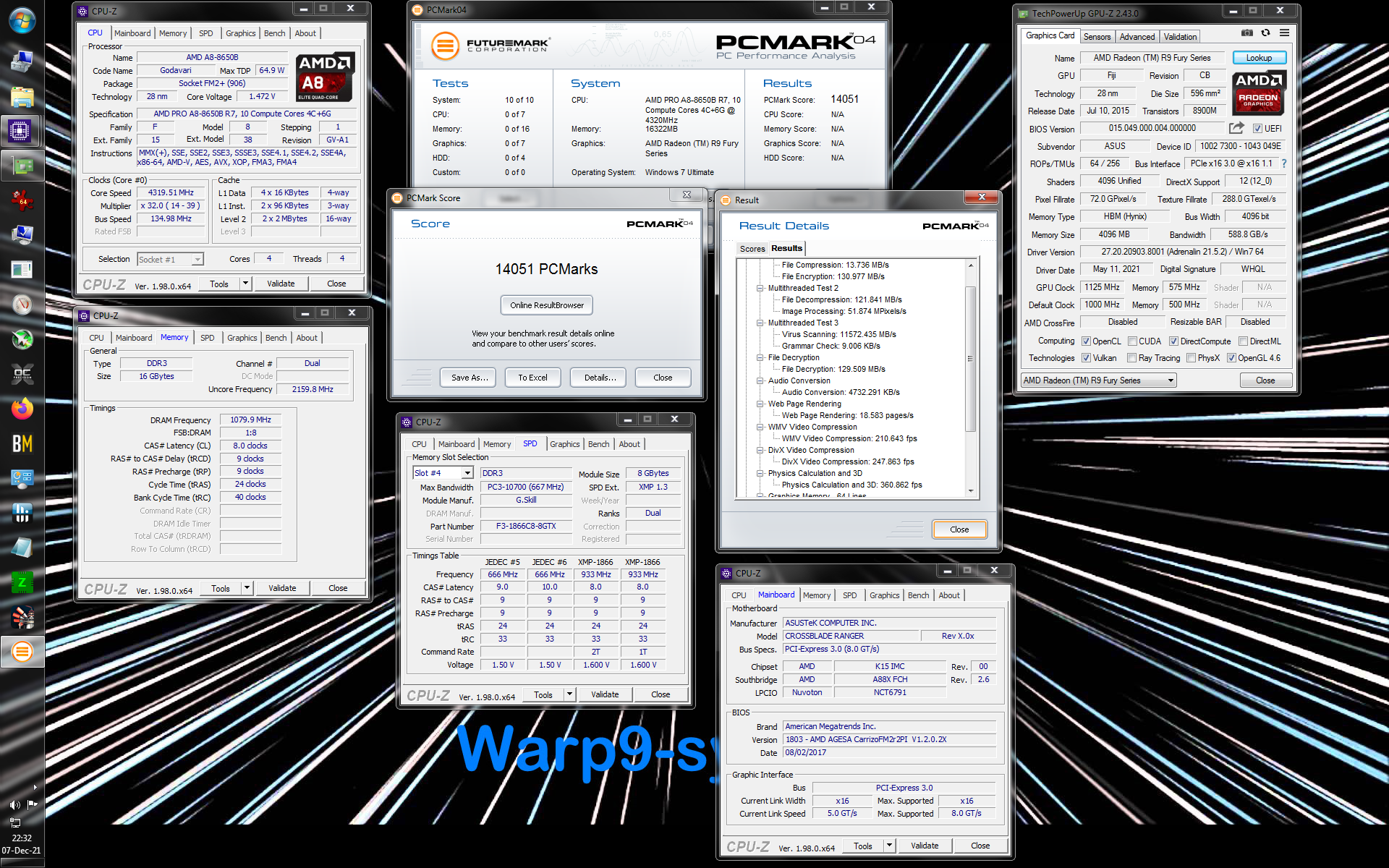The height and width of the screenshot is (868, 1389).
Task: Click the Result list scroll down arrow
Action: click(970, 491)
